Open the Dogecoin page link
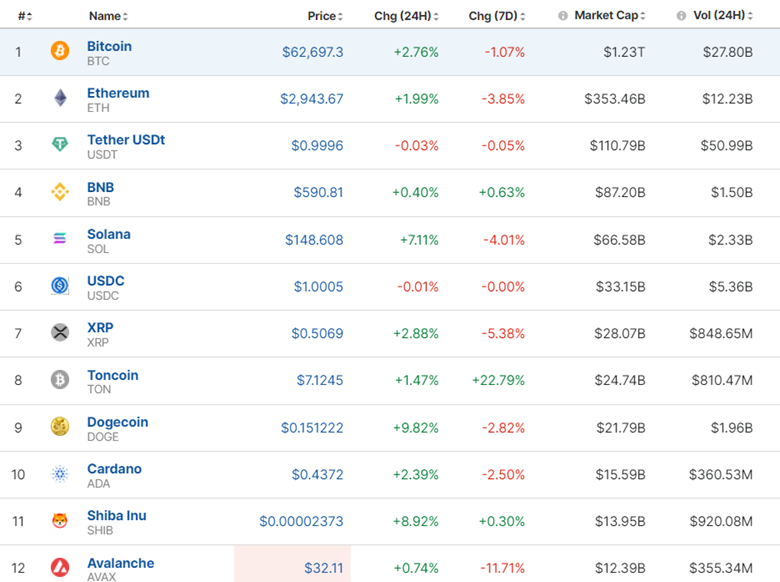Viewport: 780px width, 582px height. click(x=117, y=422)
